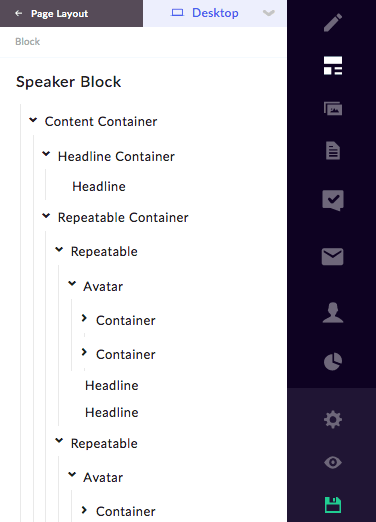The width and height of the screenshot is (376, 522).
Task: Collapse the Headline Container node
Action: [46, 154]
